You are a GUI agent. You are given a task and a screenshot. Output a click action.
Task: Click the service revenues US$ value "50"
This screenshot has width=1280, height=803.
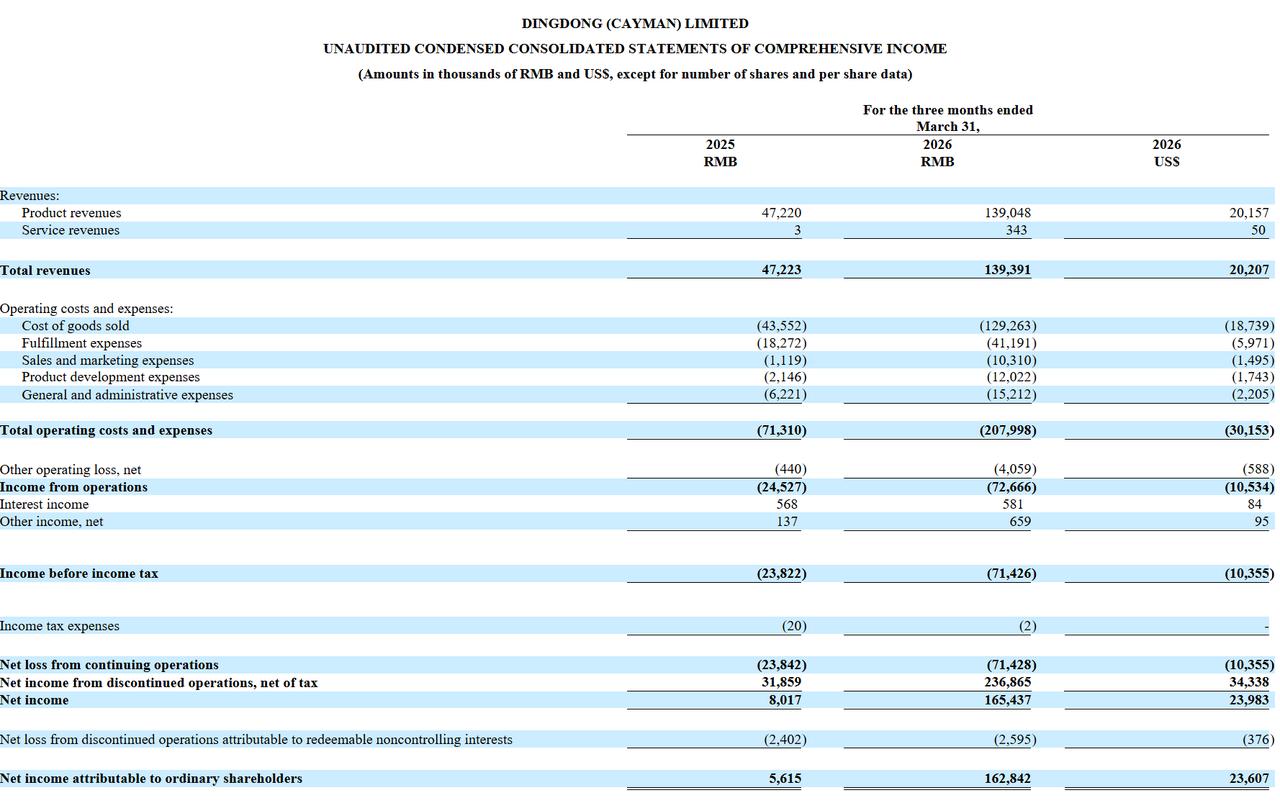(x=1258, y=230)
